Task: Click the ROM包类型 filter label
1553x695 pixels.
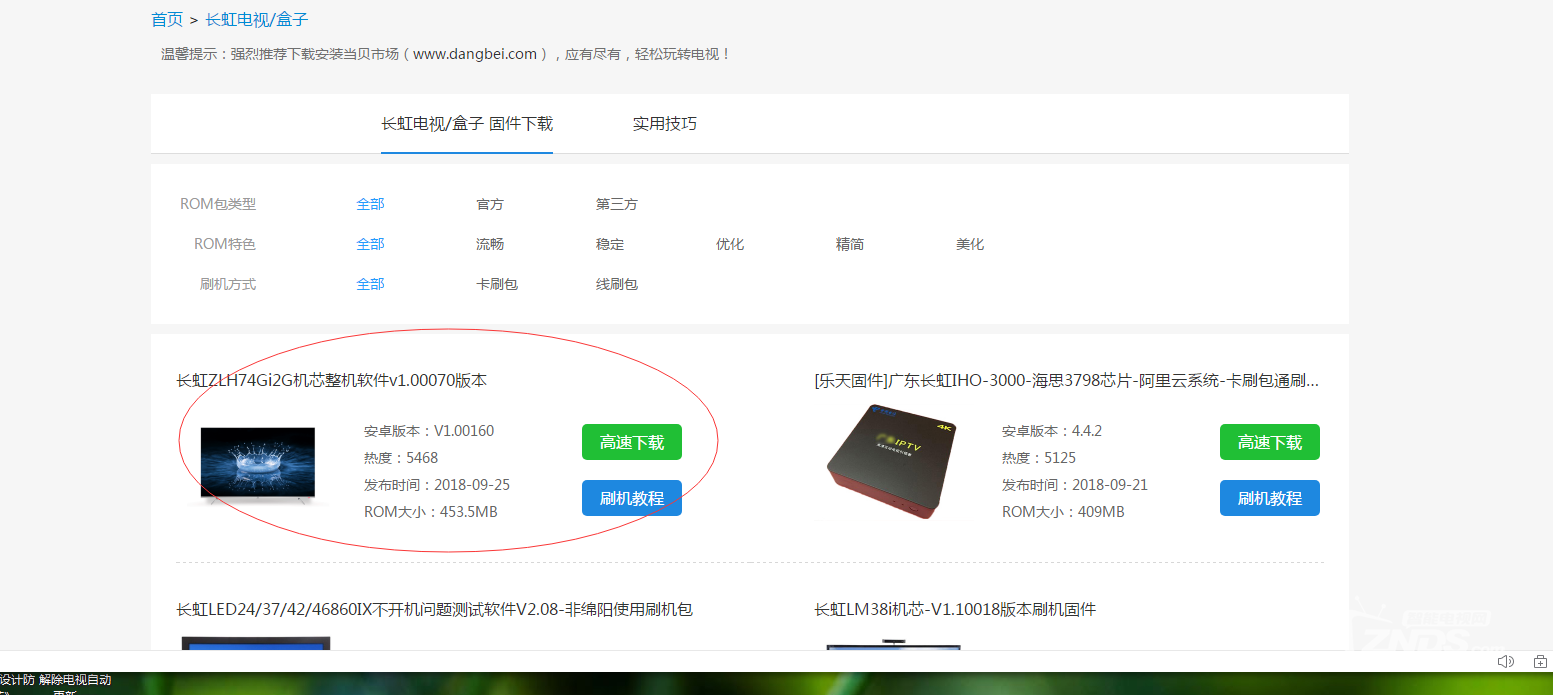Action: point(218,204)
